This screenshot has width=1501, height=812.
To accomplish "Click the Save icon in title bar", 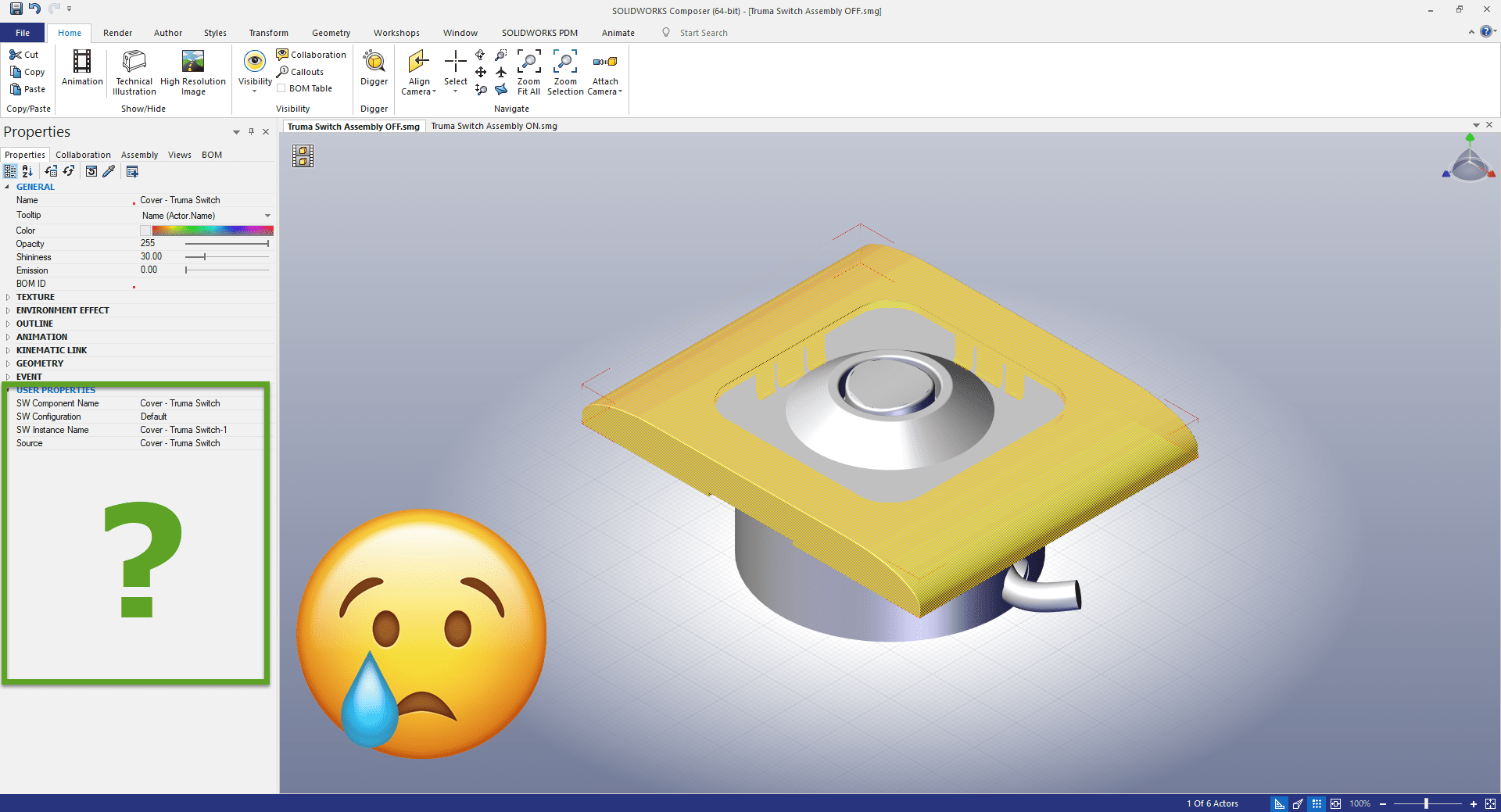I will pyautogui.click(x=16, y=9).
